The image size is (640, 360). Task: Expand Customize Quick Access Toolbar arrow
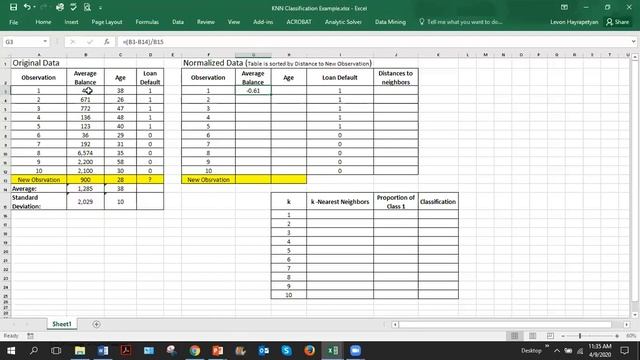[100, 8]
